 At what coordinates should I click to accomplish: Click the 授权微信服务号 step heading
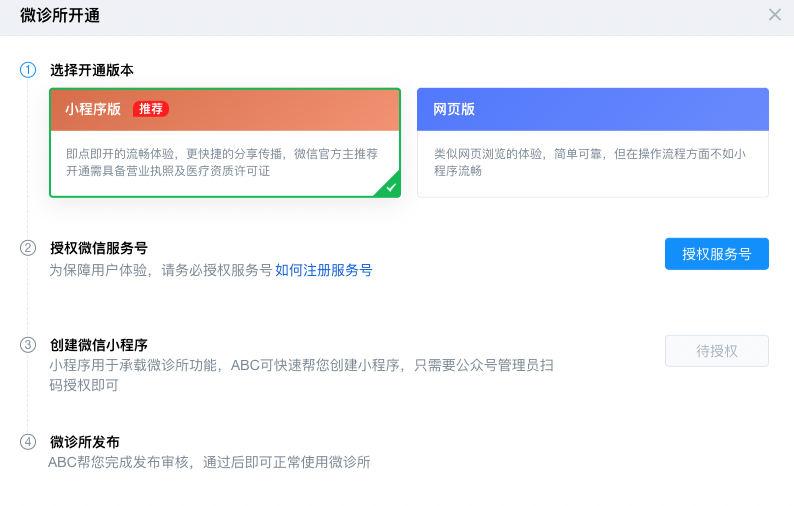[x=99, y=248]
